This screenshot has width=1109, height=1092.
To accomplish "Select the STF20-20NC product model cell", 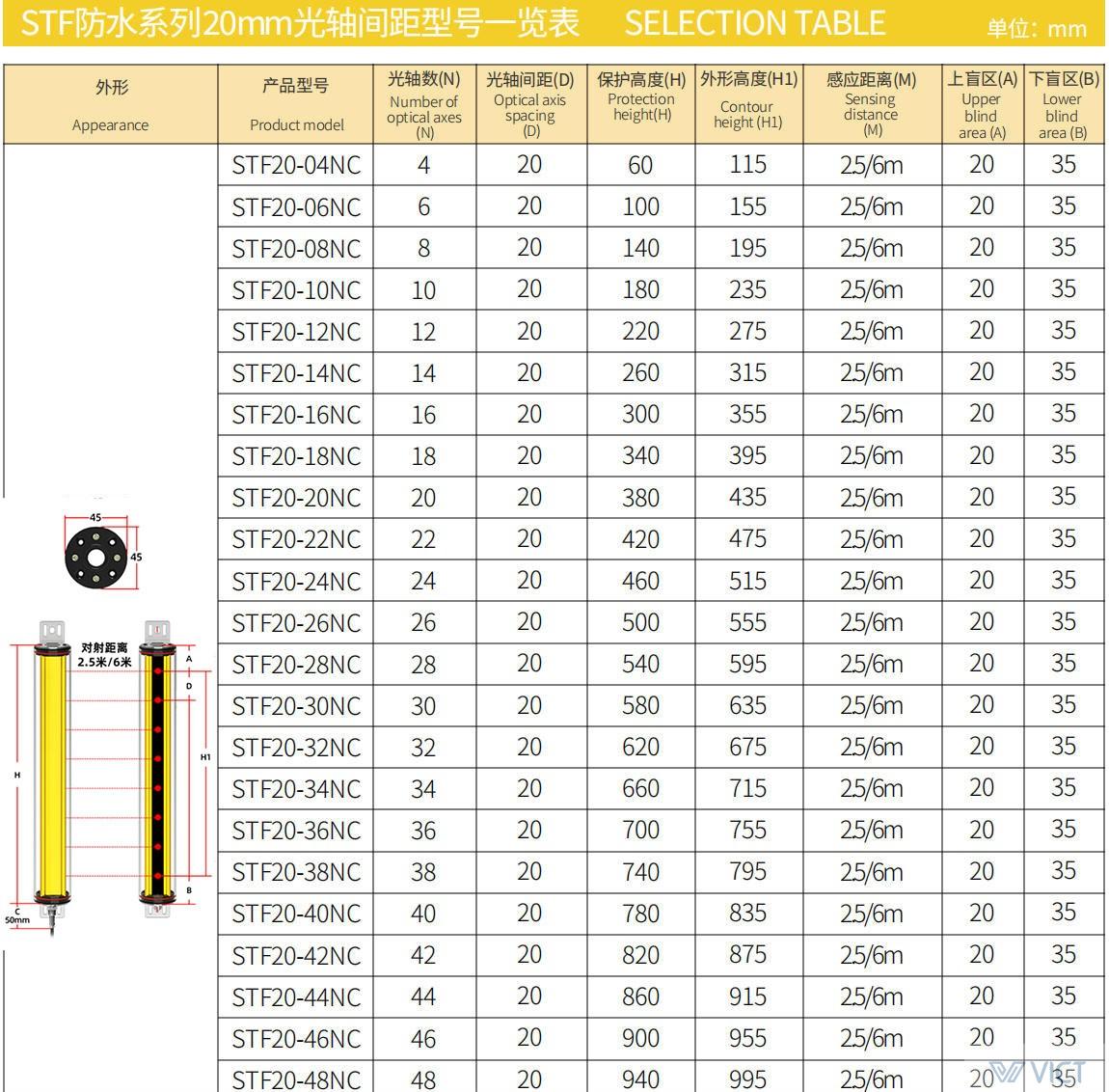I will coord(296,498).
